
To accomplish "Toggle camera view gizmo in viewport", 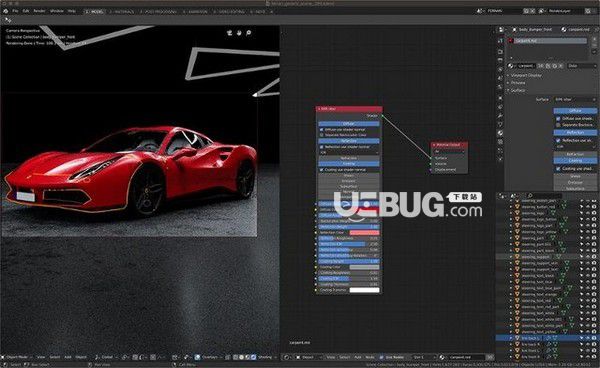I will click(229, 33).
